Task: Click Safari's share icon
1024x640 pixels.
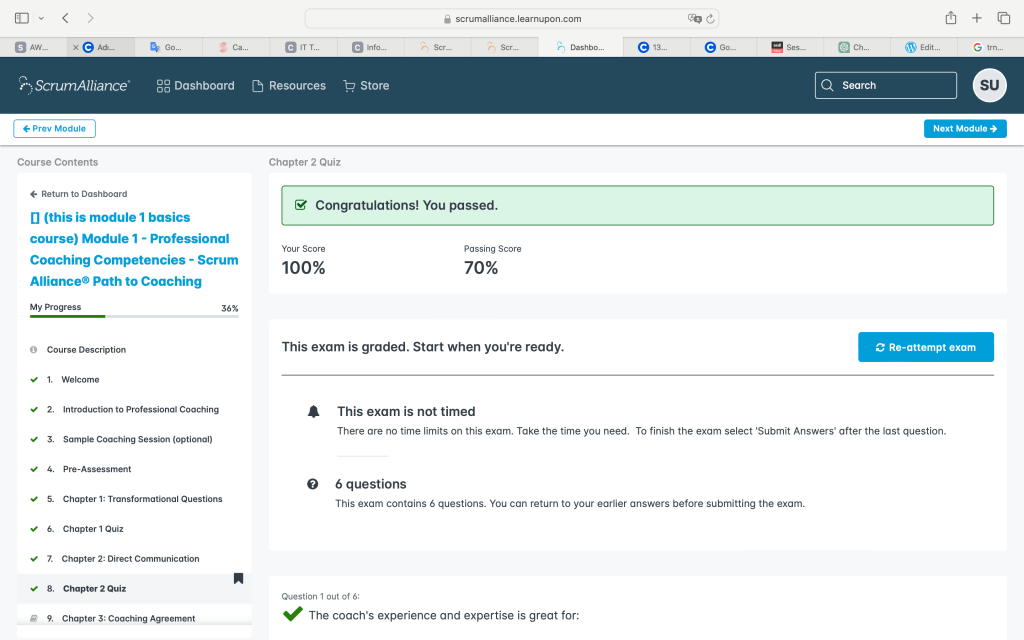Action: pos(950,18)
